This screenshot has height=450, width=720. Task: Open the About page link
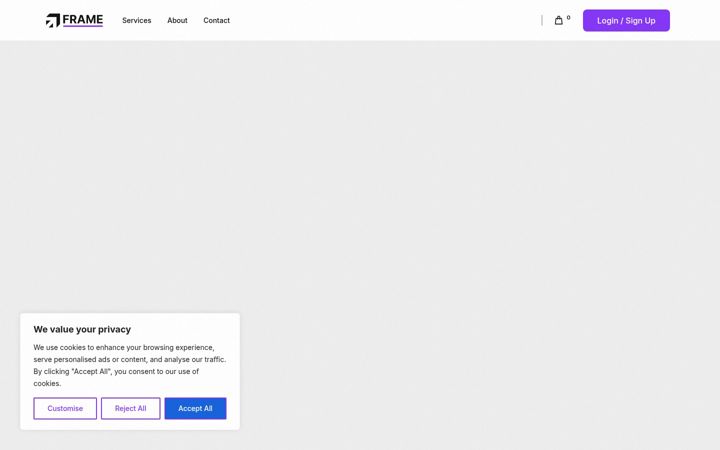pyautogui.click(x=177, y=21)
